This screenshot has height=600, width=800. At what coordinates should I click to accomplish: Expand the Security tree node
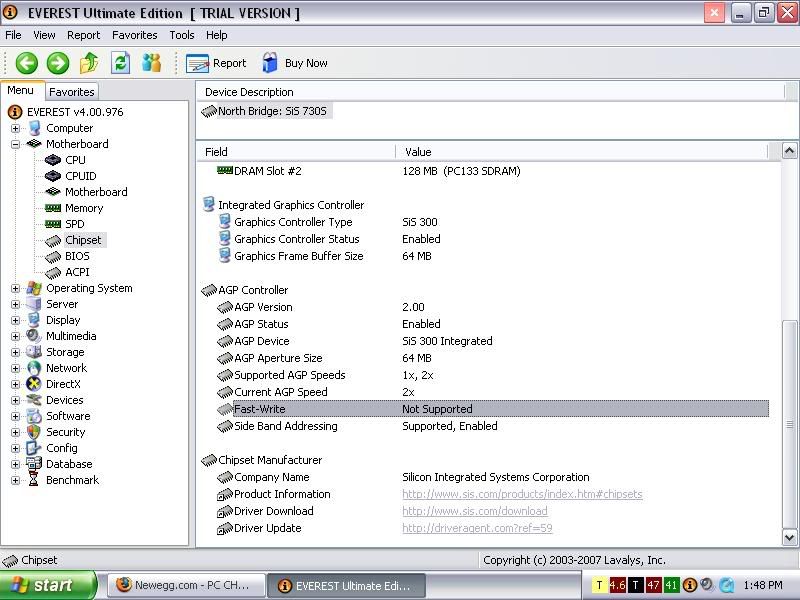(15, 432)
